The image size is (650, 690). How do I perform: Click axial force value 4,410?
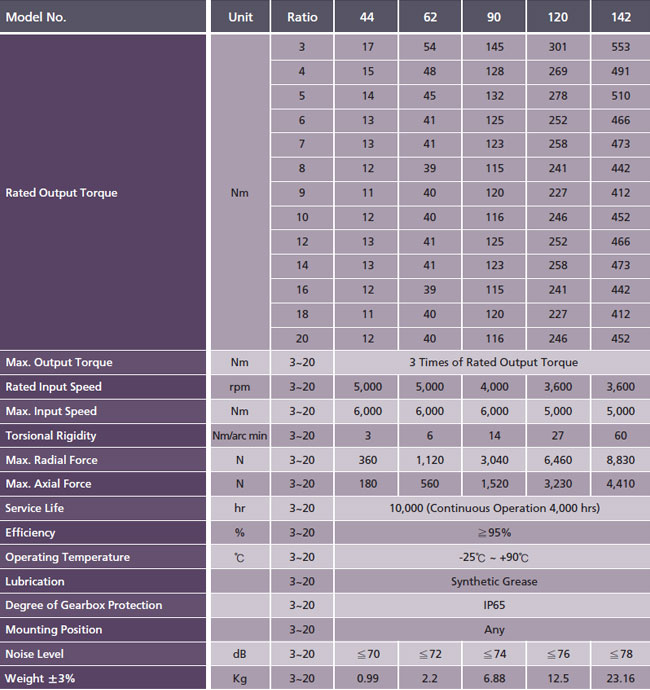pos(621,484)
